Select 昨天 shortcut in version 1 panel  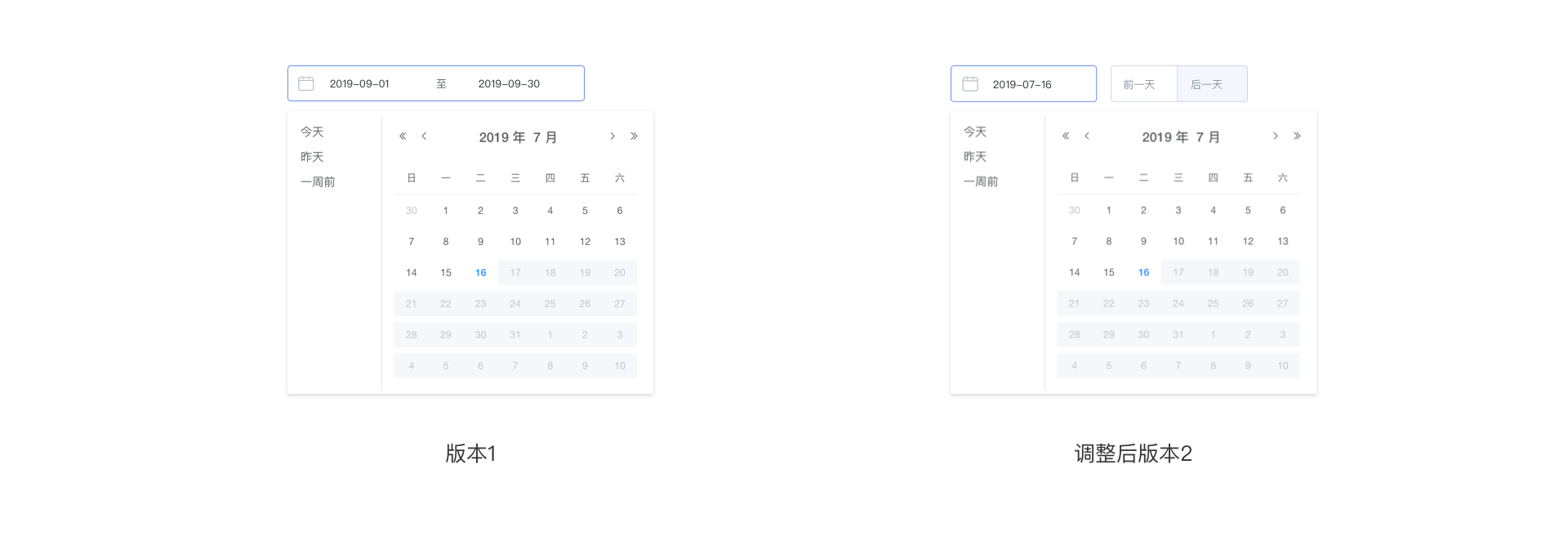coord(312,157)
